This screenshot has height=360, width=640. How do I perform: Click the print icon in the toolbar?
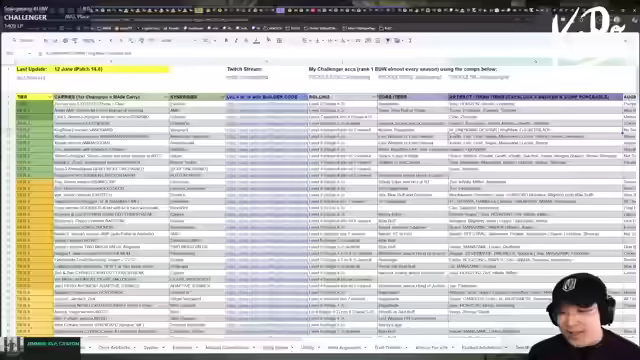coord(65,40)
